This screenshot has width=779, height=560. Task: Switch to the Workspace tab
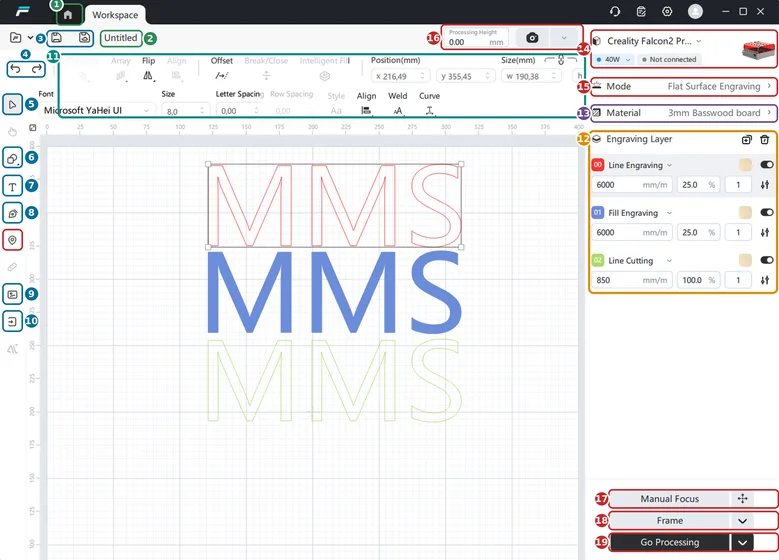click(x=115, y=15)
